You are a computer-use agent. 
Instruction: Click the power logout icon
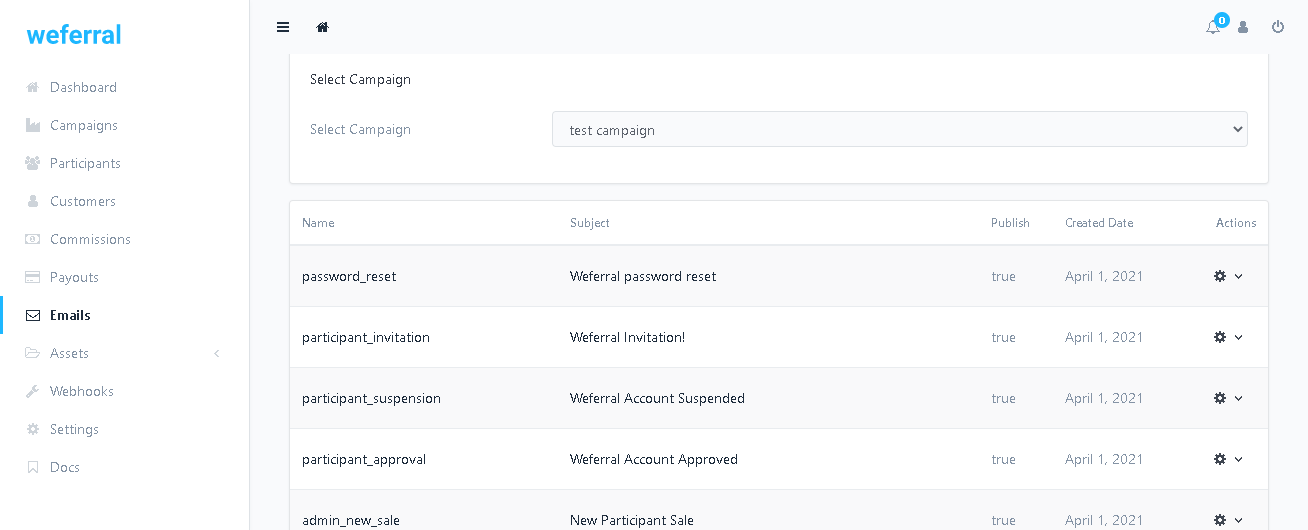click(x=1278, y=27)
